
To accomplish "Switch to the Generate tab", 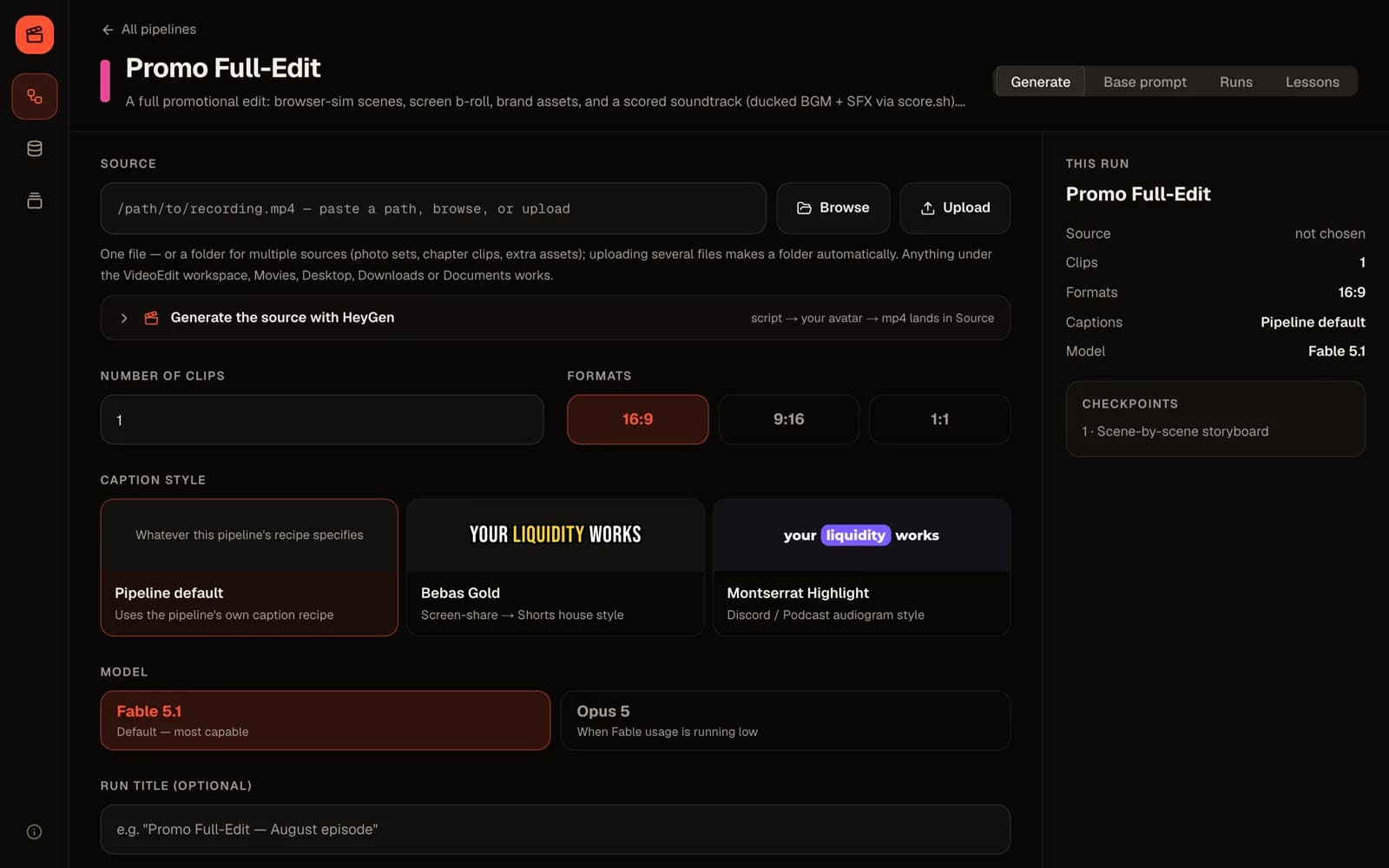I will [1040, 82].
